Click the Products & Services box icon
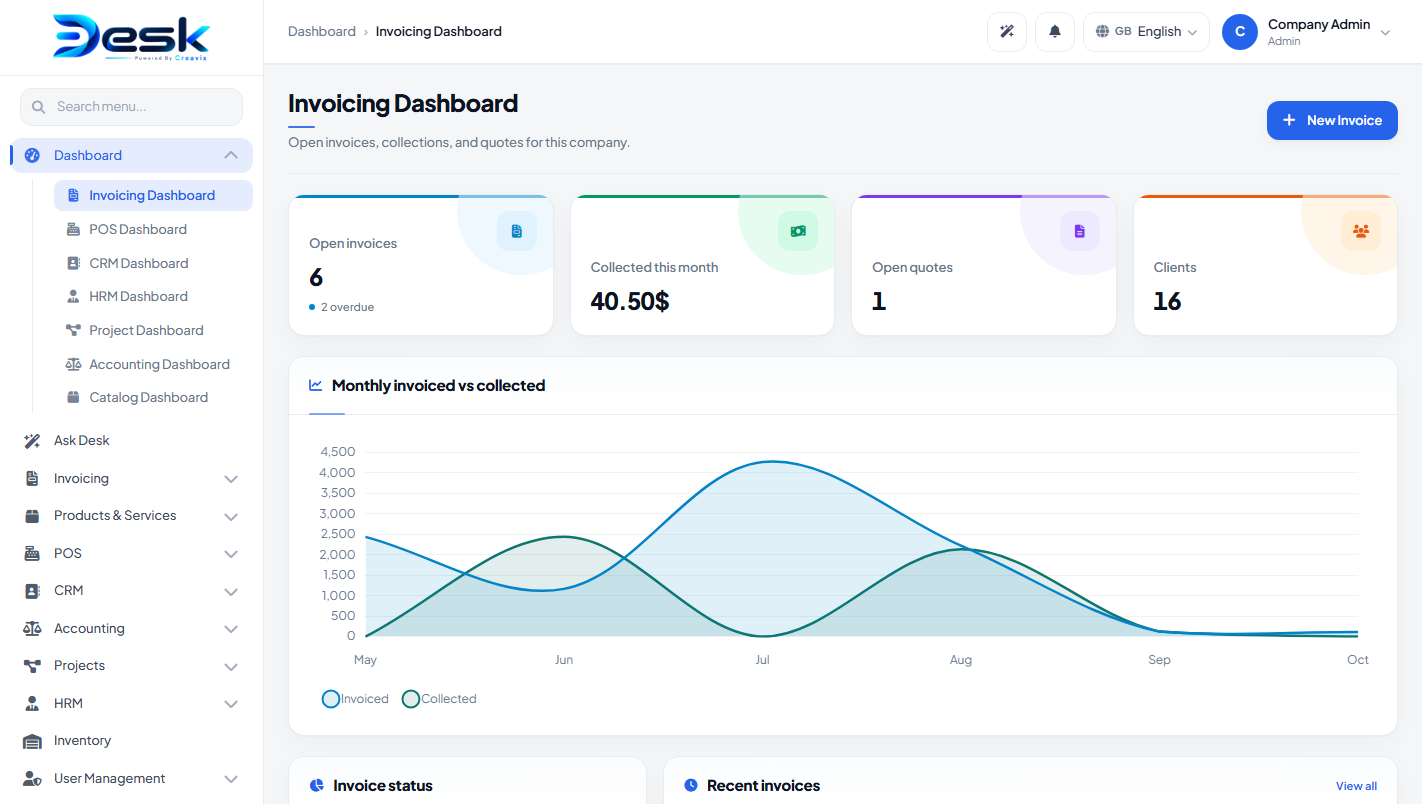This screenshot has width=1422, height=804. click(32, 516)
